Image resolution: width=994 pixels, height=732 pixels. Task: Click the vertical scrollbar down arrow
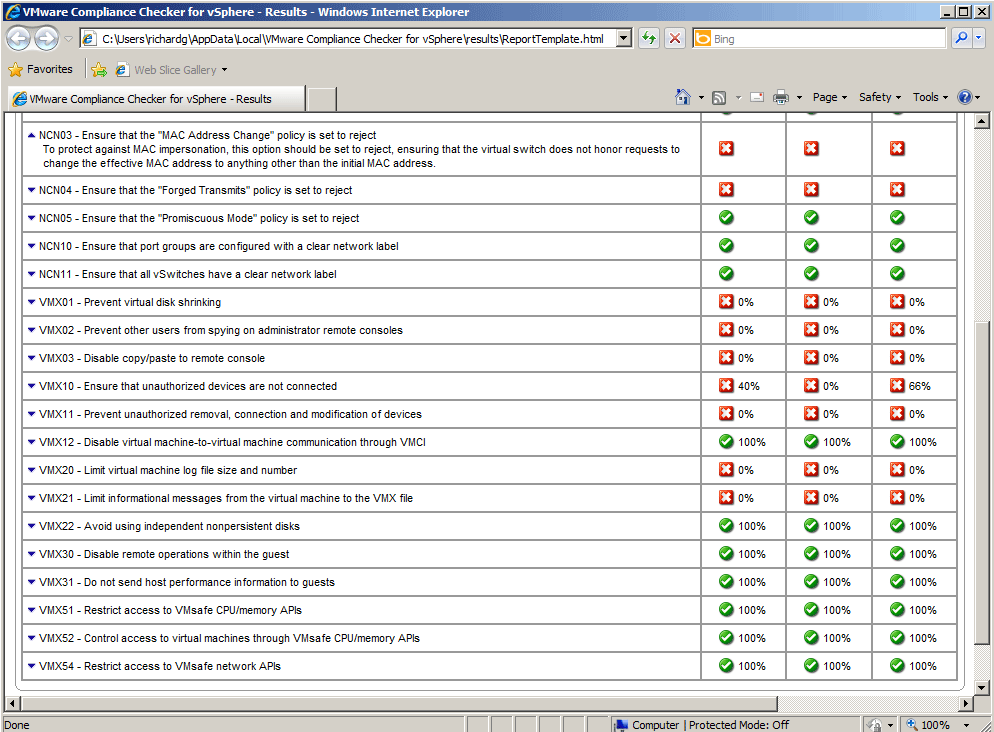981,688
